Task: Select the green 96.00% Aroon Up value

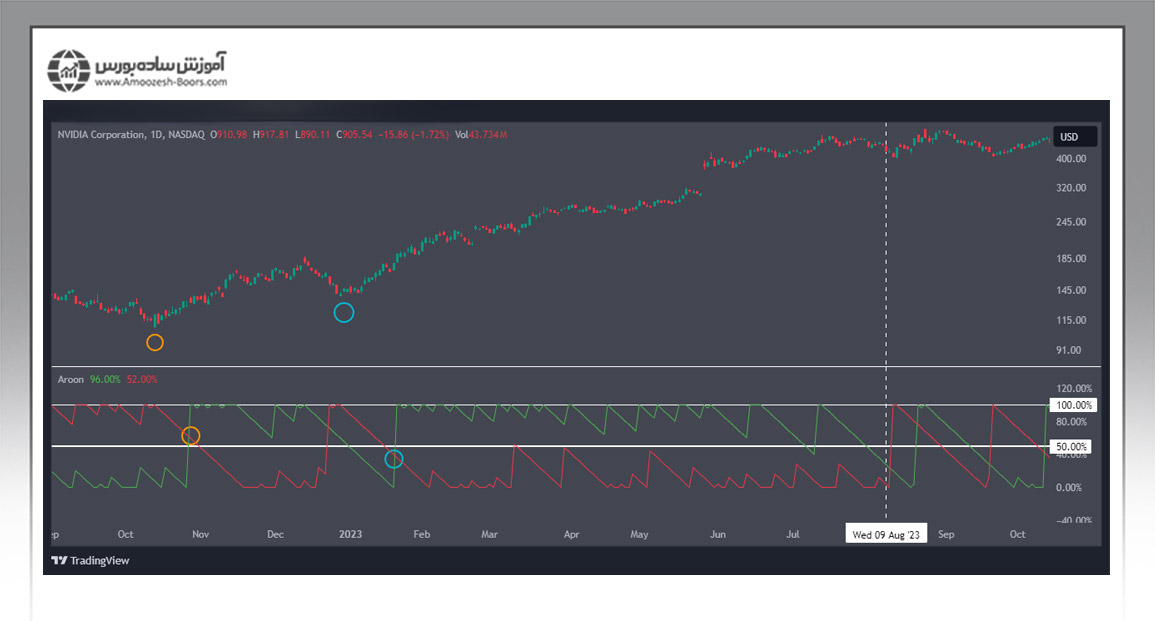Action: click(105, 380)
